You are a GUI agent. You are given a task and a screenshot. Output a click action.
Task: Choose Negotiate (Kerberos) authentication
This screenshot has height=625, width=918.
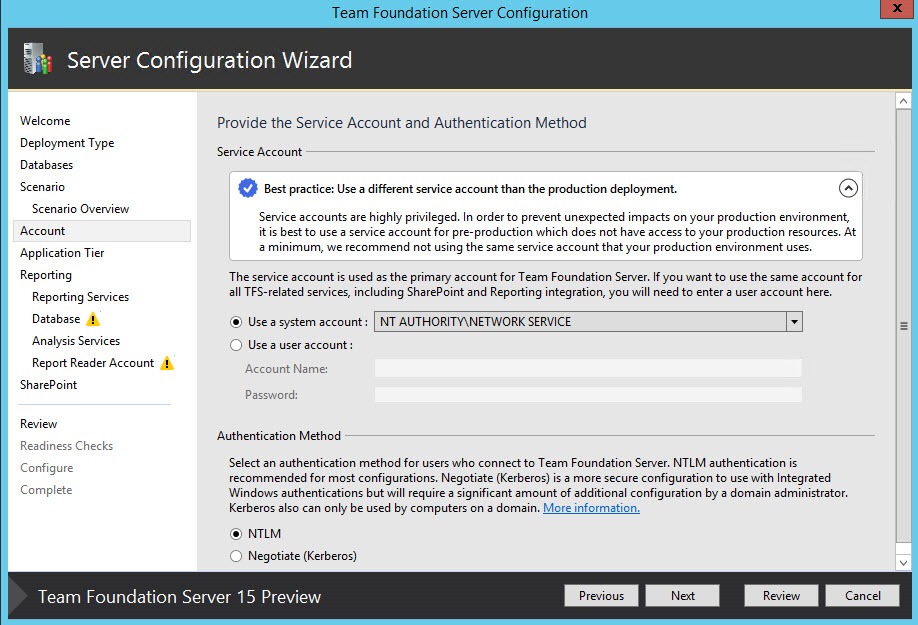[236, 556]
